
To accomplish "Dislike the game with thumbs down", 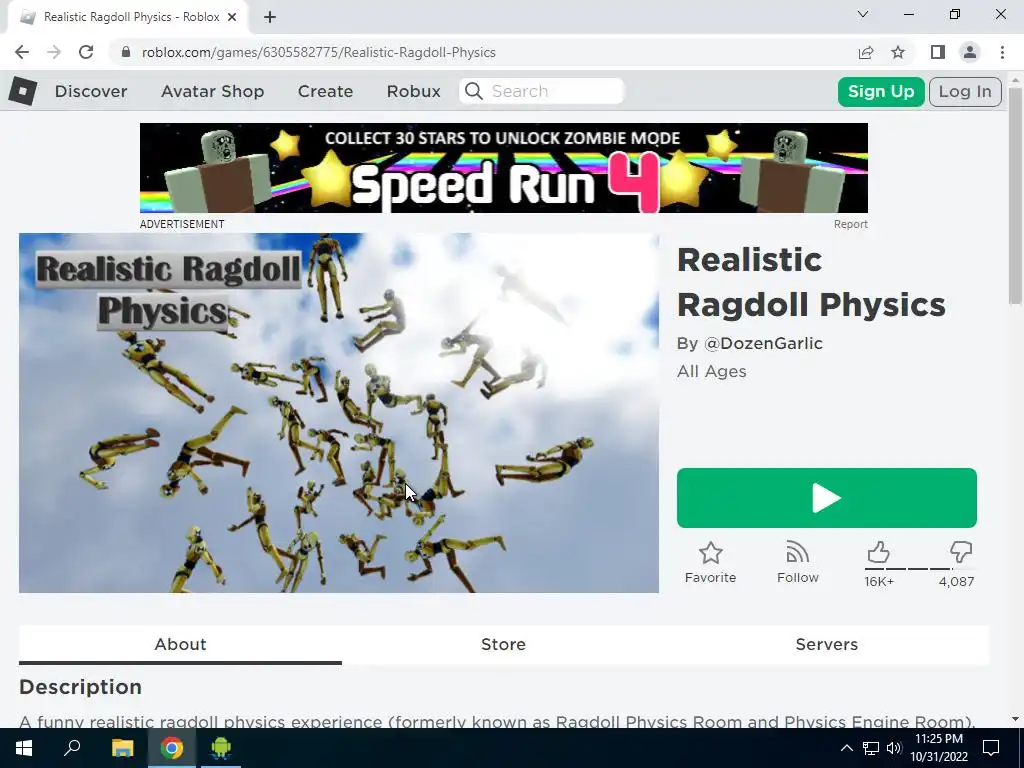I will coord(961,552).
